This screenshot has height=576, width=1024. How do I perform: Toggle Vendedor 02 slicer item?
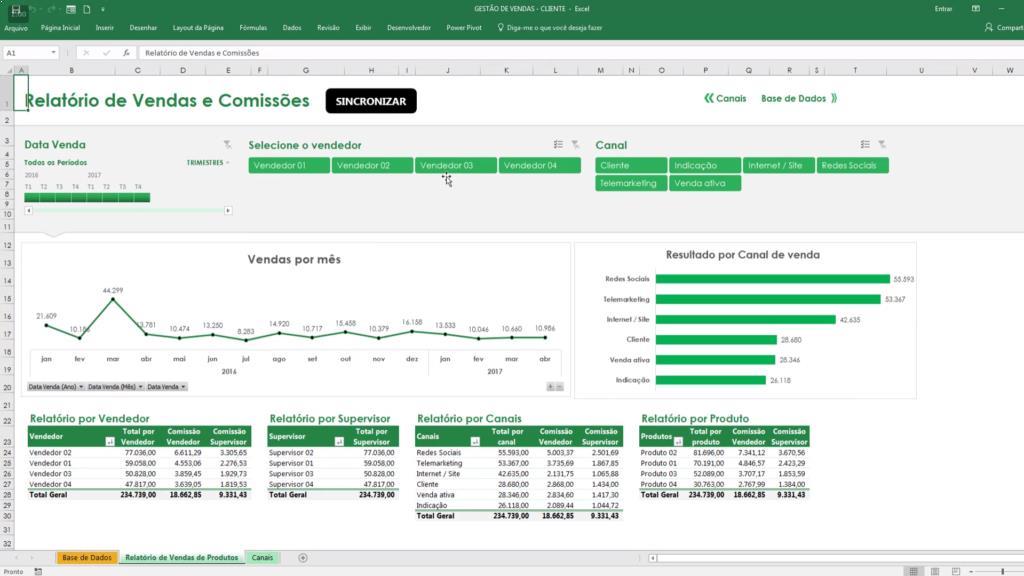(372, 165)
